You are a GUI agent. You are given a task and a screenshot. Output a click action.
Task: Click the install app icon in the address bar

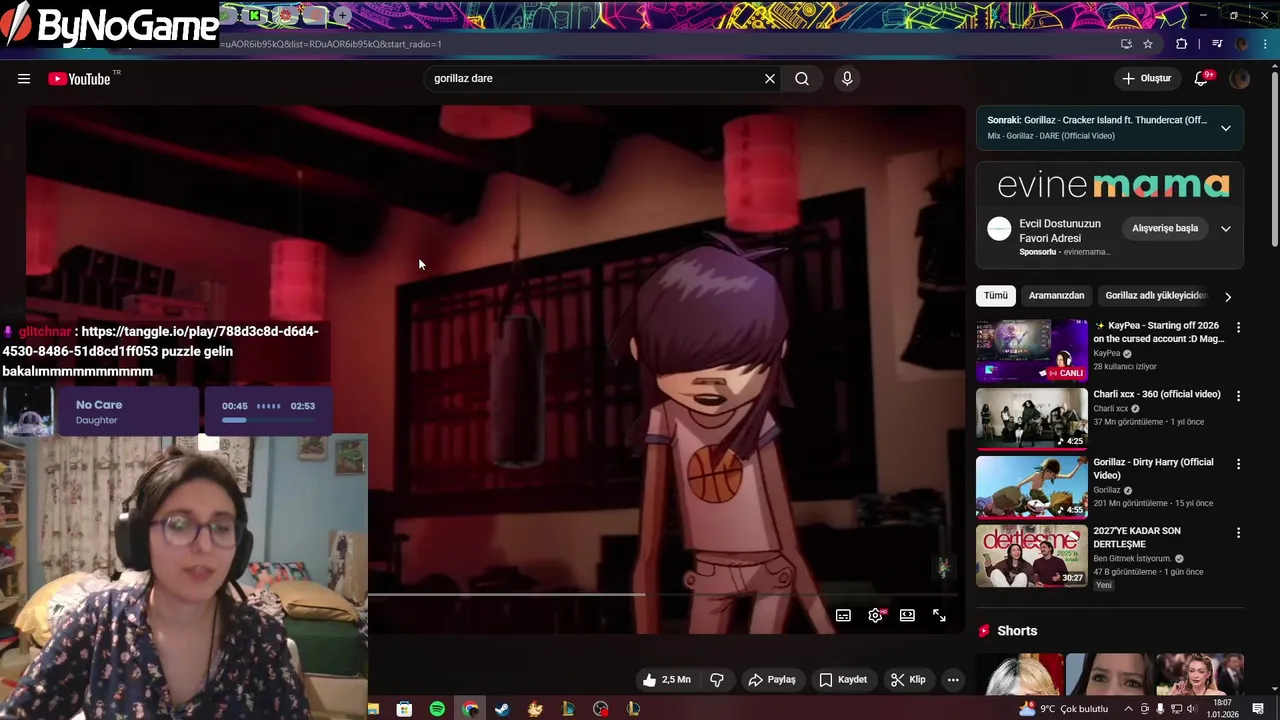[x=1126, y=44]
